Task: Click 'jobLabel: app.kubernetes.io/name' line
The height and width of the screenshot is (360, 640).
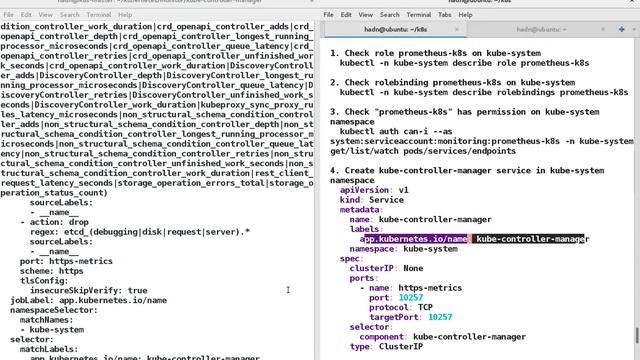Action: pos(89,300)
